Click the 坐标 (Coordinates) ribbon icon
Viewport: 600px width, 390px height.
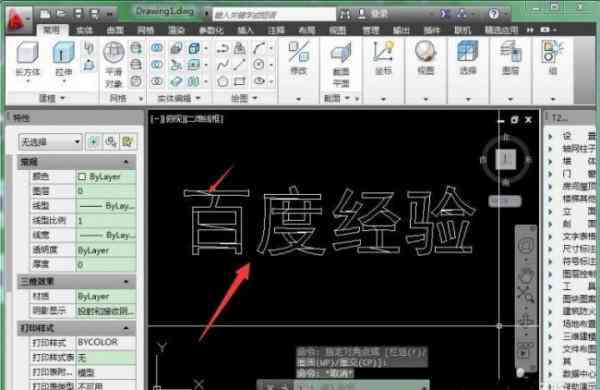click(383, 58)
